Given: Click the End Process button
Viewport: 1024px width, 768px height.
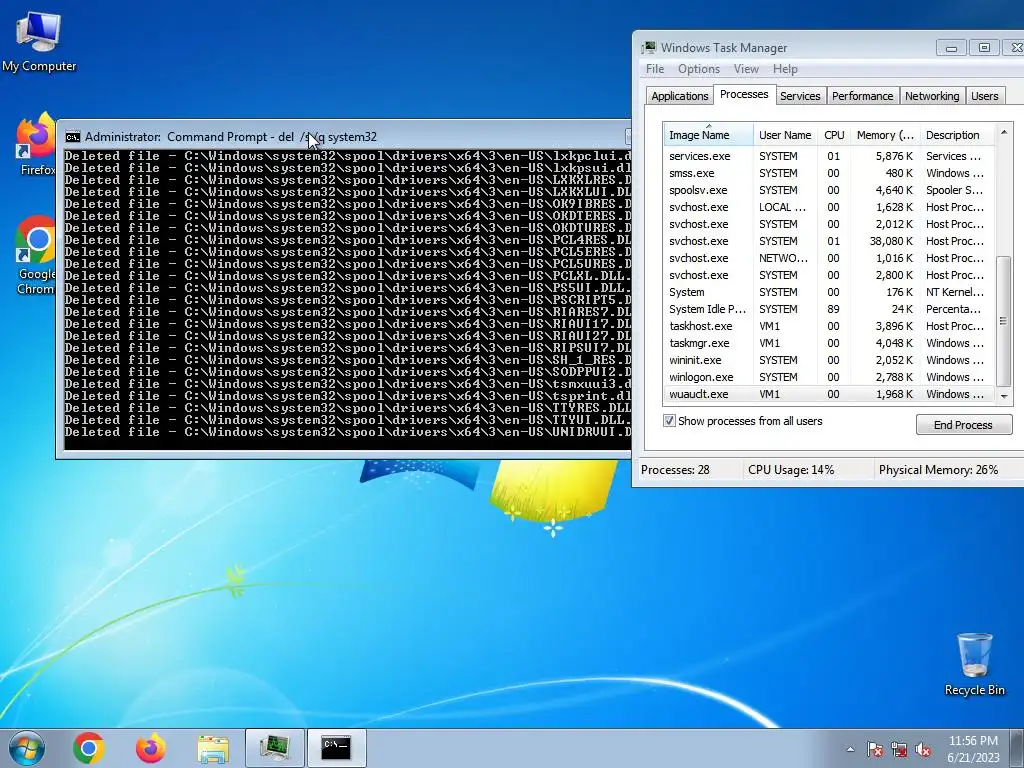Looking at the screenshot, I should pyautogui.click(x=963, y=424).
